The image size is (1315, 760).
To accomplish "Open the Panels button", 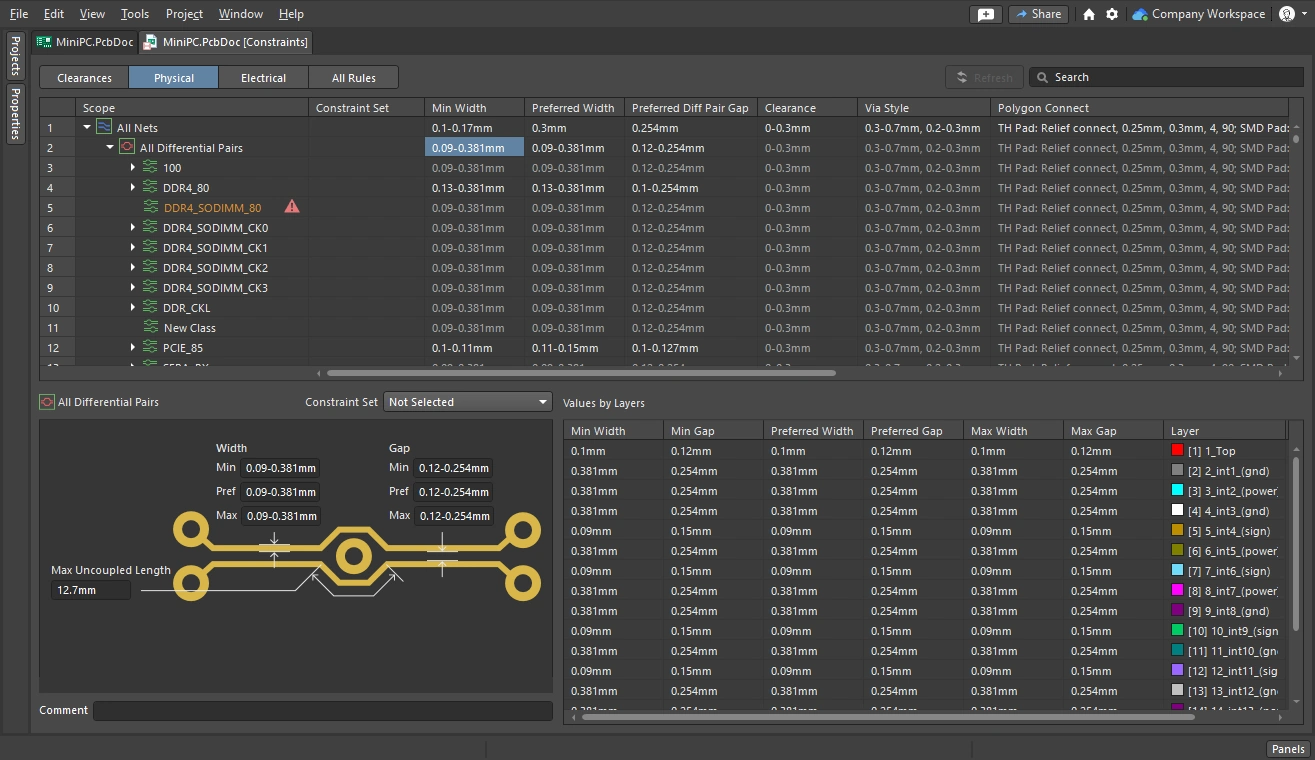I will pos(1287,749).
